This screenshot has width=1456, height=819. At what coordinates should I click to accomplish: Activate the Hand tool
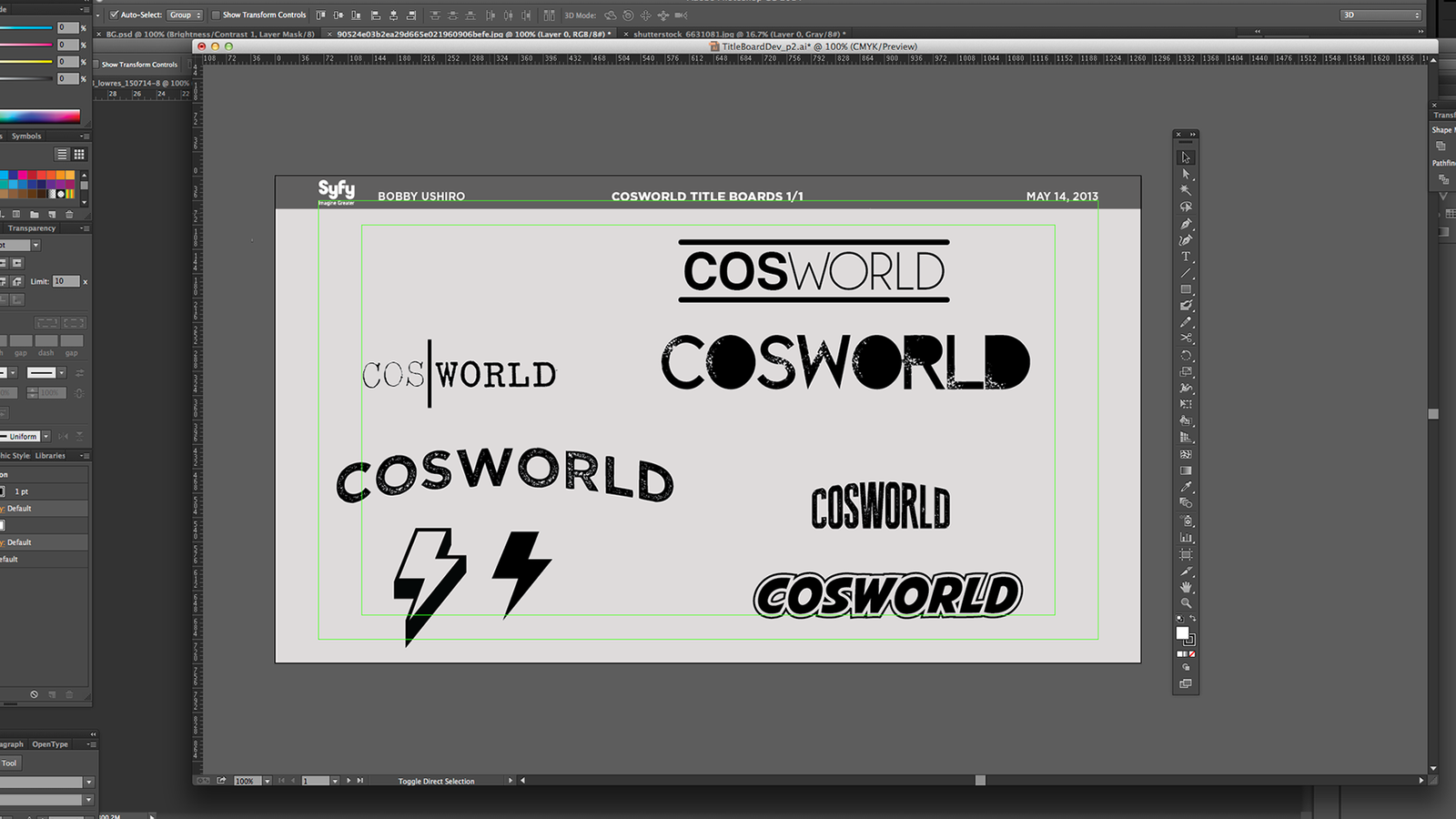[1186, 587]
